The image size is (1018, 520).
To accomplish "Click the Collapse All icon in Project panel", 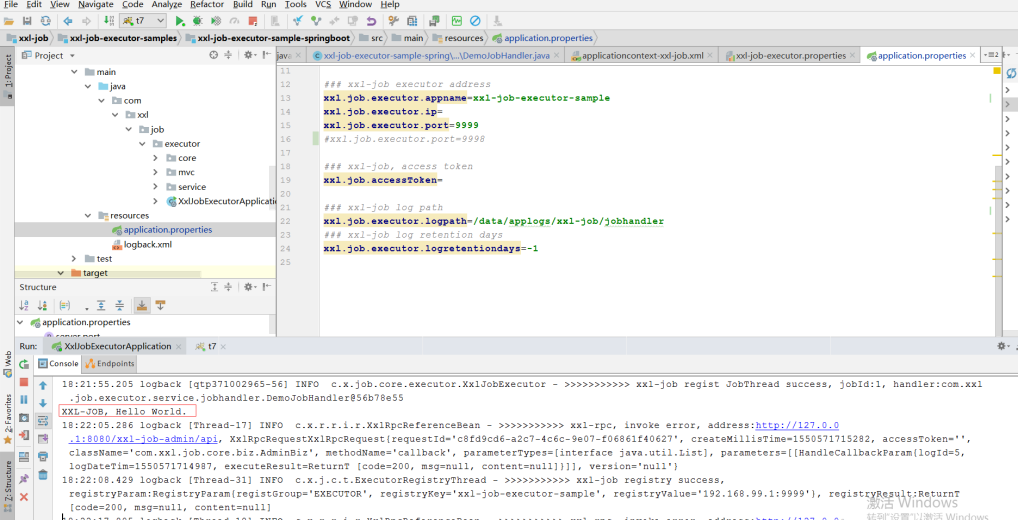I will coord(228,56).
